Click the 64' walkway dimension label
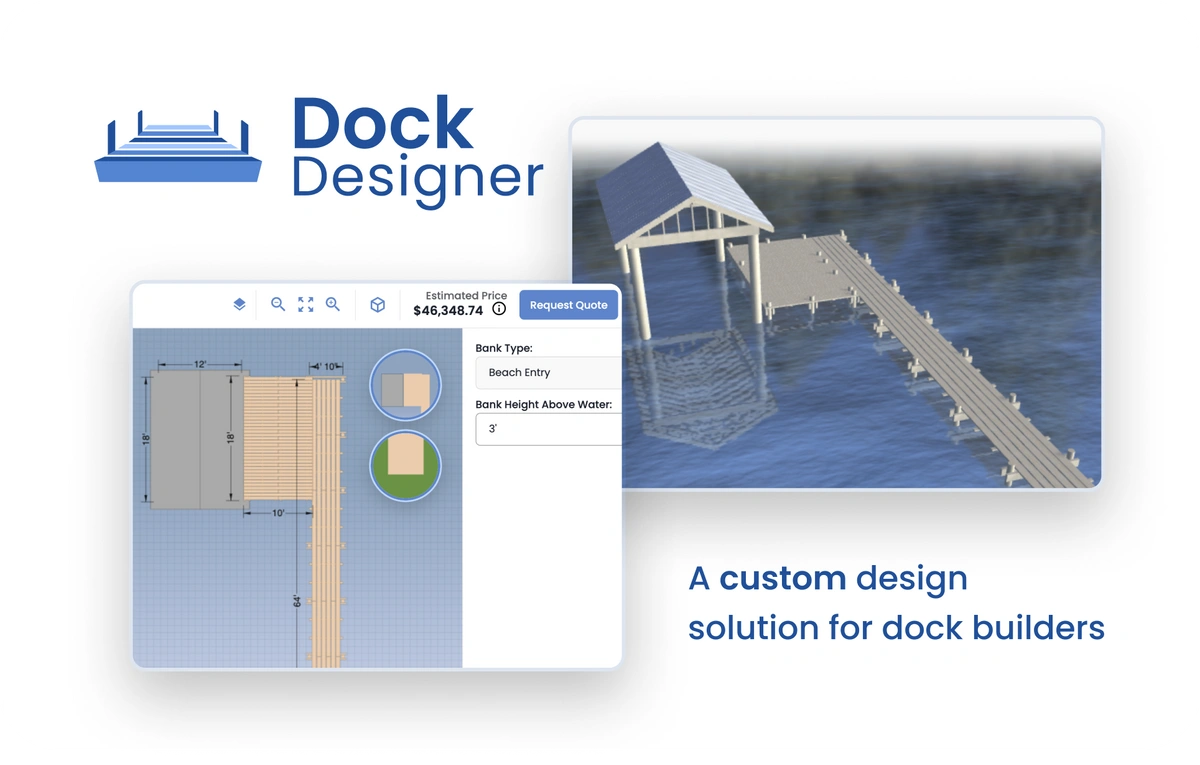The width and height of the screenshot is (1200, 765). (x=295, y=600)
